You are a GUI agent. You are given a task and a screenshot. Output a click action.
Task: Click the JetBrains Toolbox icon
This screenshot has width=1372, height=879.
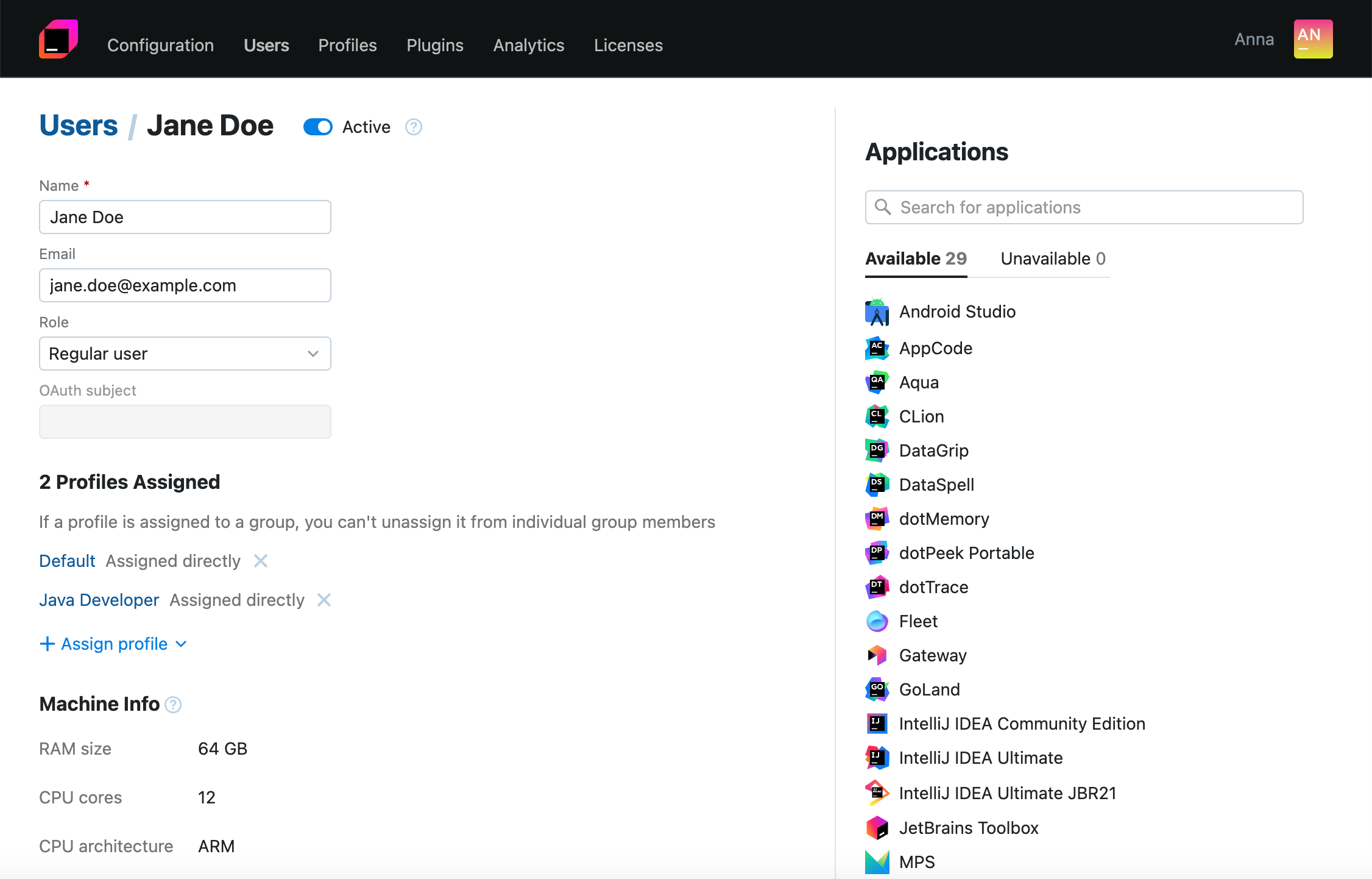pyautogui.click(x=877, y=828)
